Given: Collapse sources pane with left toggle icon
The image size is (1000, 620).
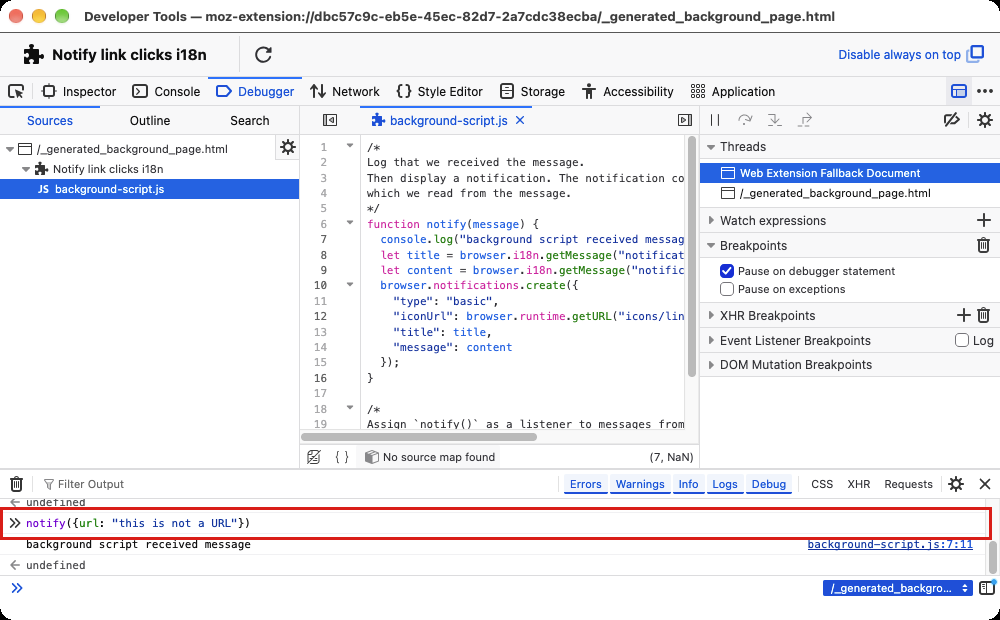Looking at the screenshot, I should pos(330,120).
